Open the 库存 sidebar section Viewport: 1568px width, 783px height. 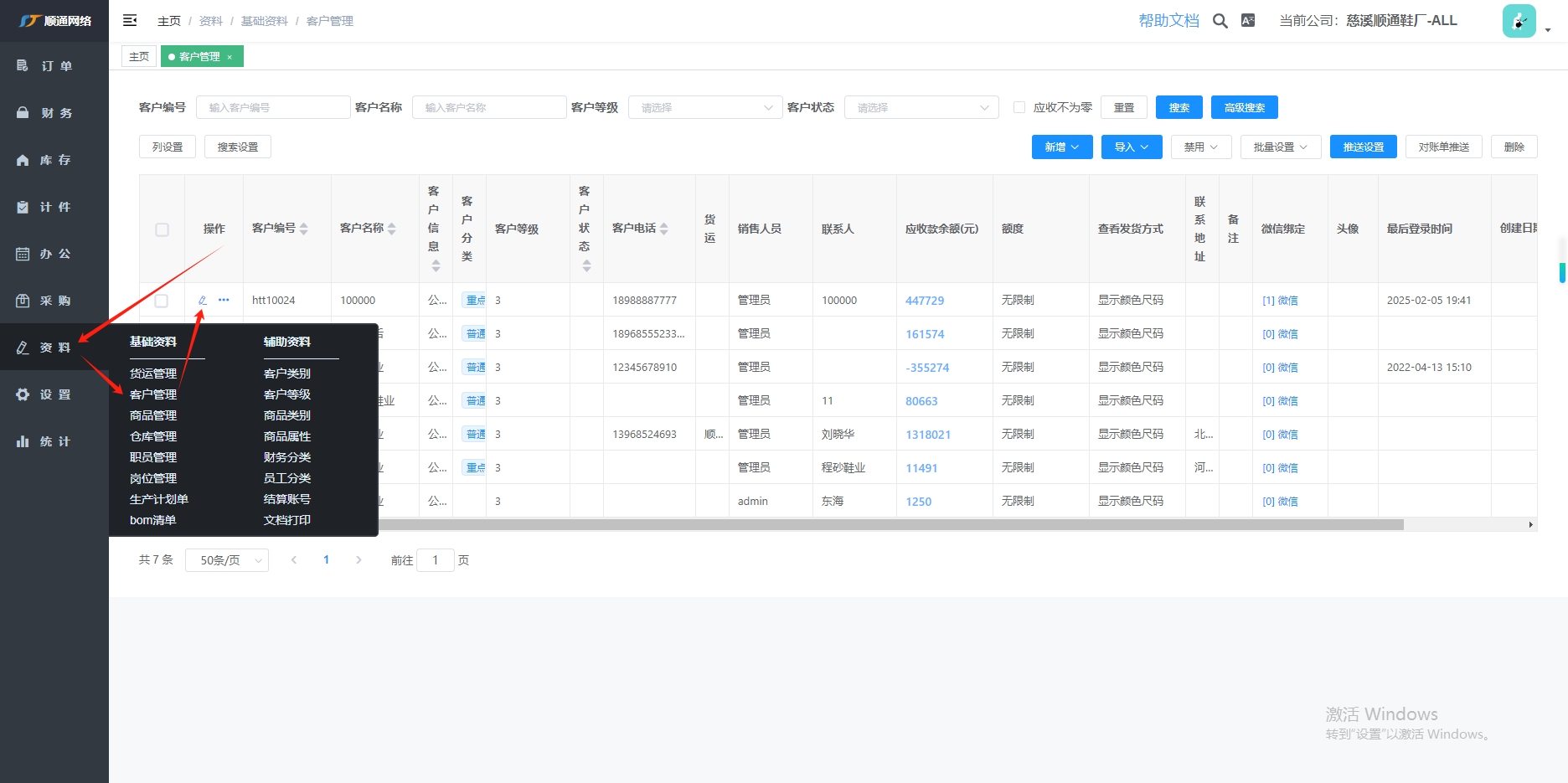tap(54, 159)
